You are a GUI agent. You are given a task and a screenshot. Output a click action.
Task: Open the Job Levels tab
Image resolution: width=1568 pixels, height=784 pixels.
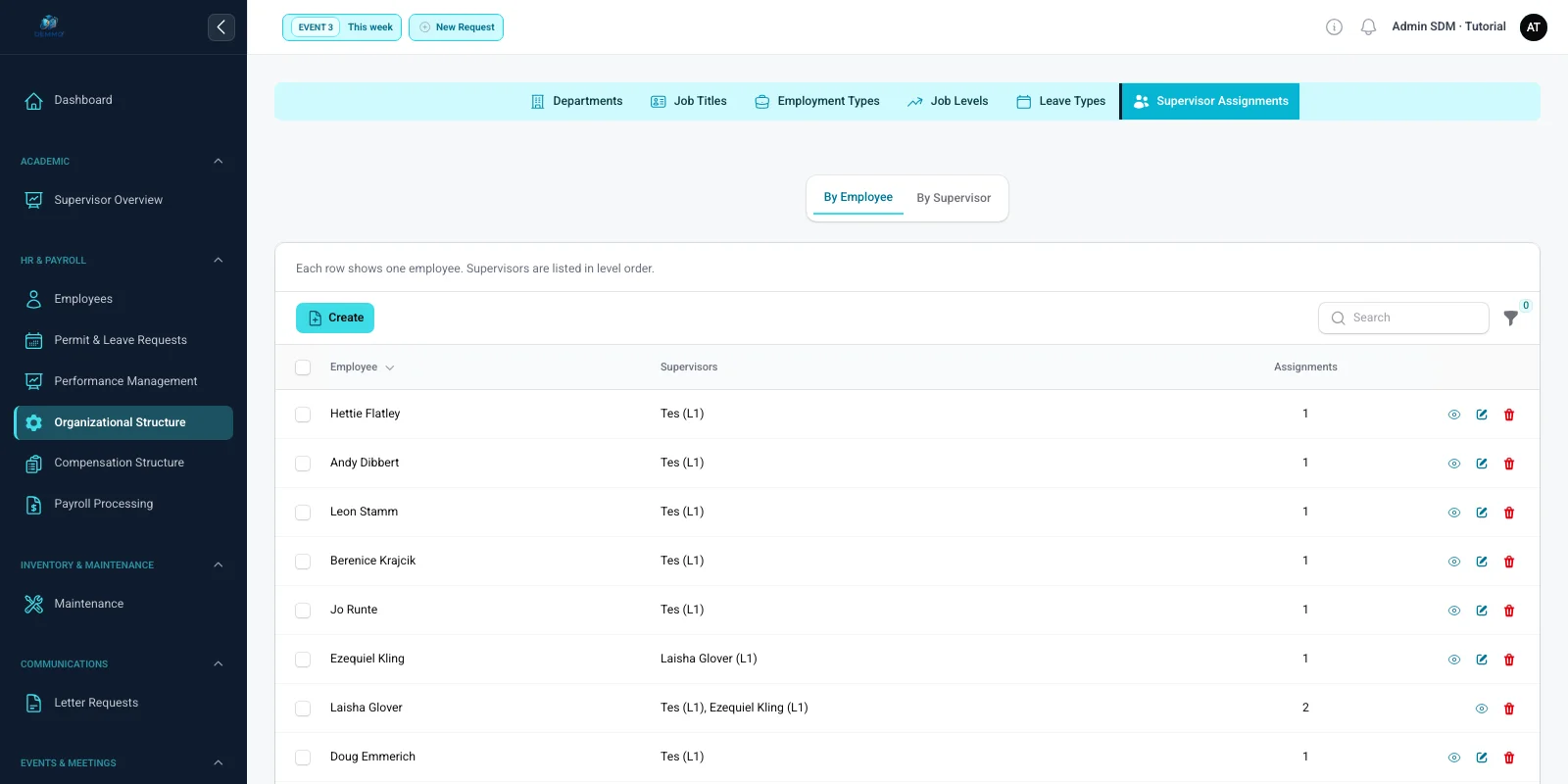(948, 101)
